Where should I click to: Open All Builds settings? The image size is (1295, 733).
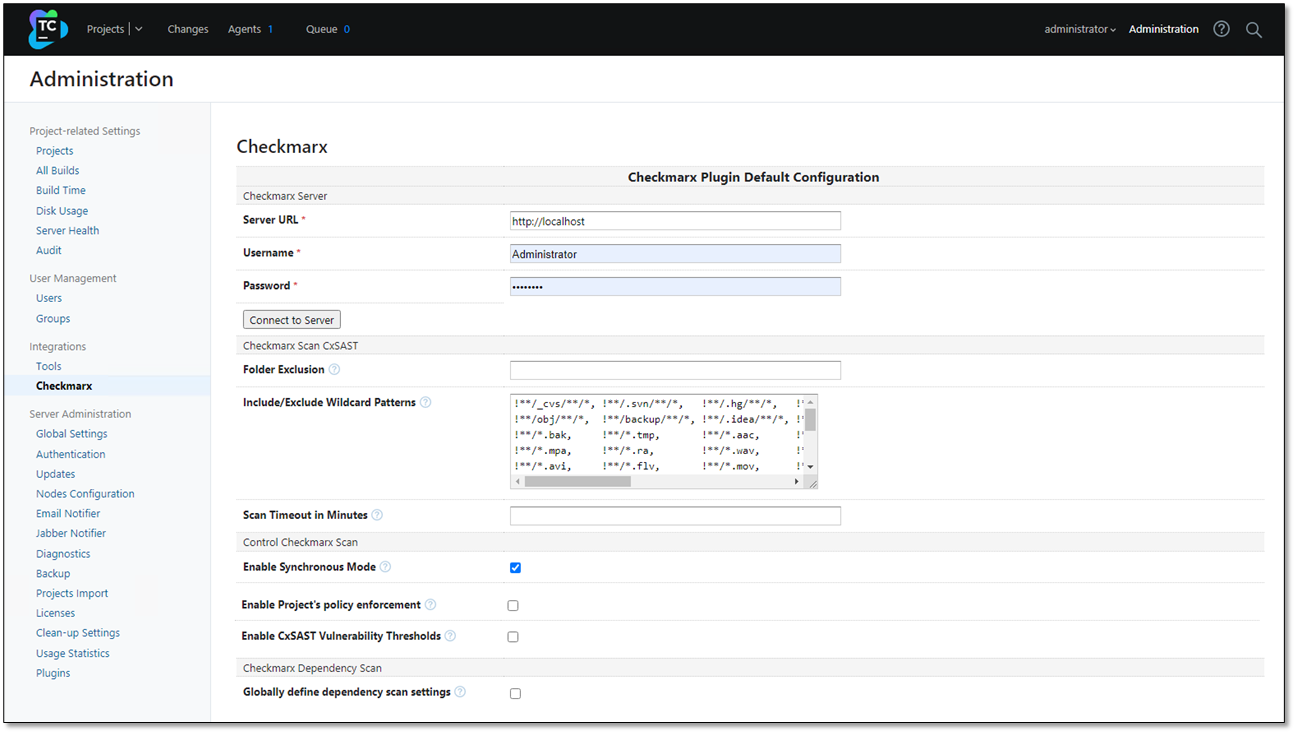tap(58, 171)
